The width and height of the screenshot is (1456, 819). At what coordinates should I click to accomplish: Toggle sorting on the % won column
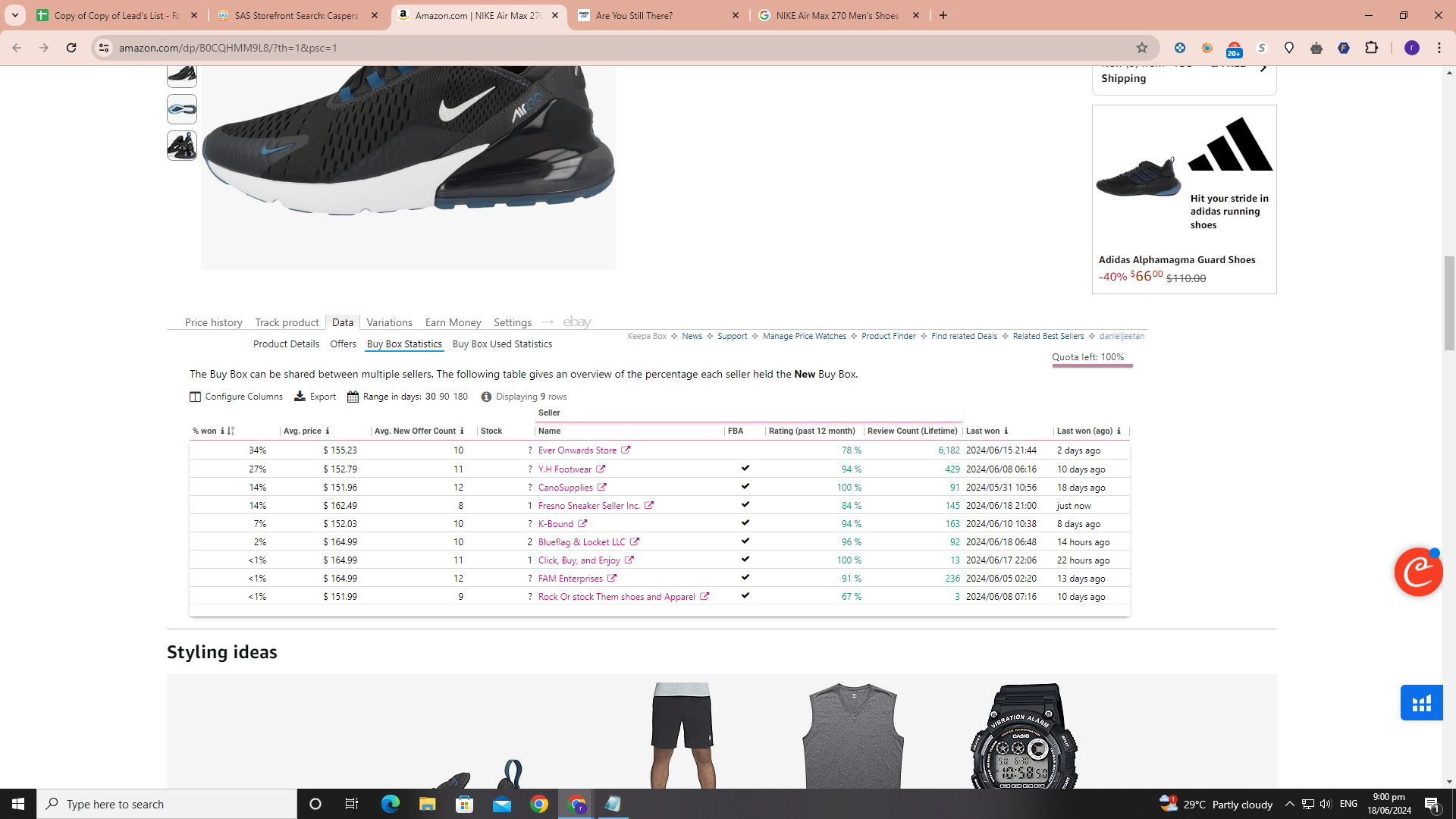[229, 431]
